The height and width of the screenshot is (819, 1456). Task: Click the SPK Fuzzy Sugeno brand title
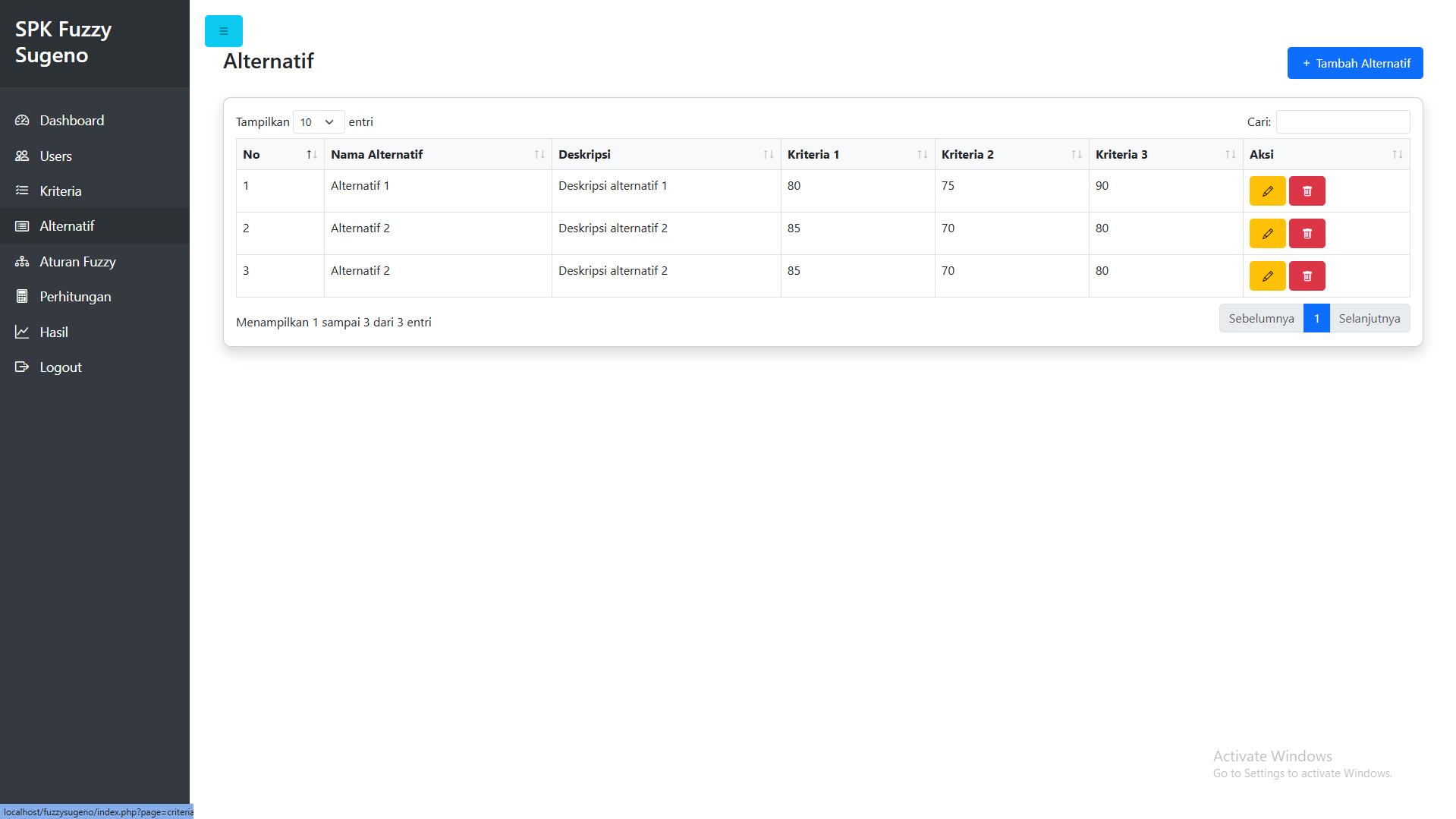pyautogui.click(x=64, y=43)
